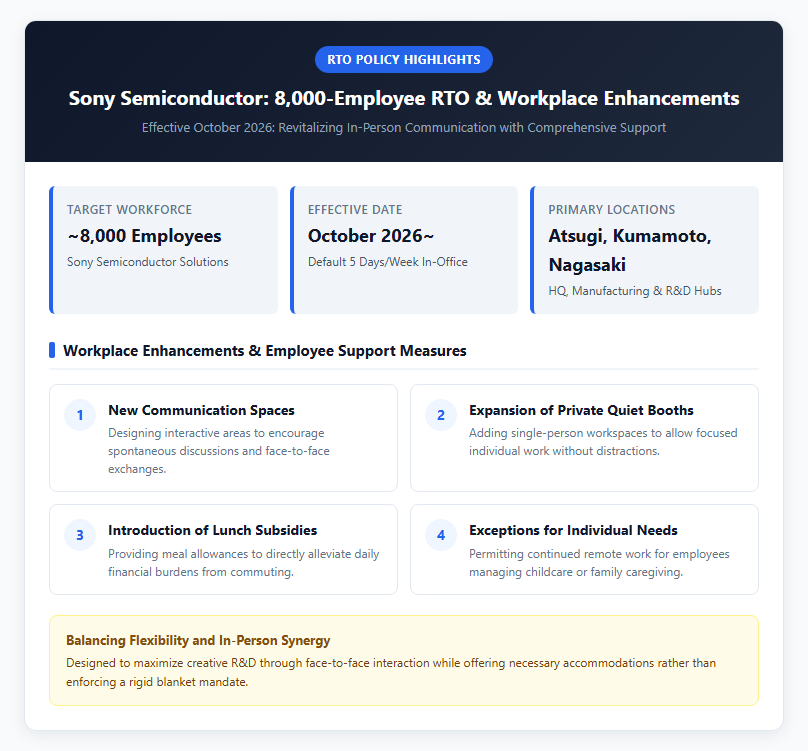This screenshot has width=808, height=751.
Task: Select the description starting "Permitting continued remote work"
Action: [x=599, y=563]
